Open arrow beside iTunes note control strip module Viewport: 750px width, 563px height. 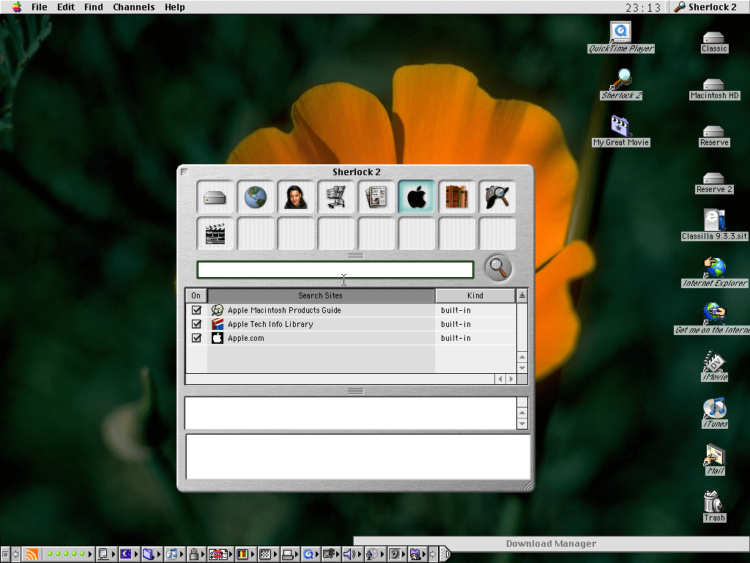coord(182,554)
